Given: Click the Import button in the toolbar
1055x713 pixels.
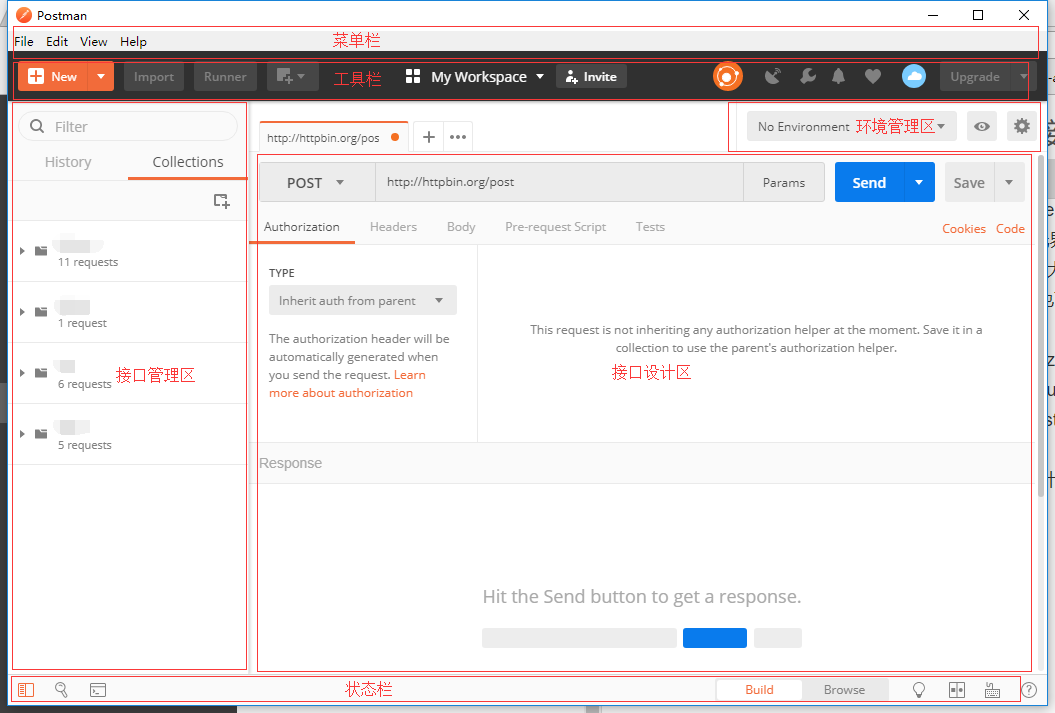Looking at the screenshot, I should 154,77.
